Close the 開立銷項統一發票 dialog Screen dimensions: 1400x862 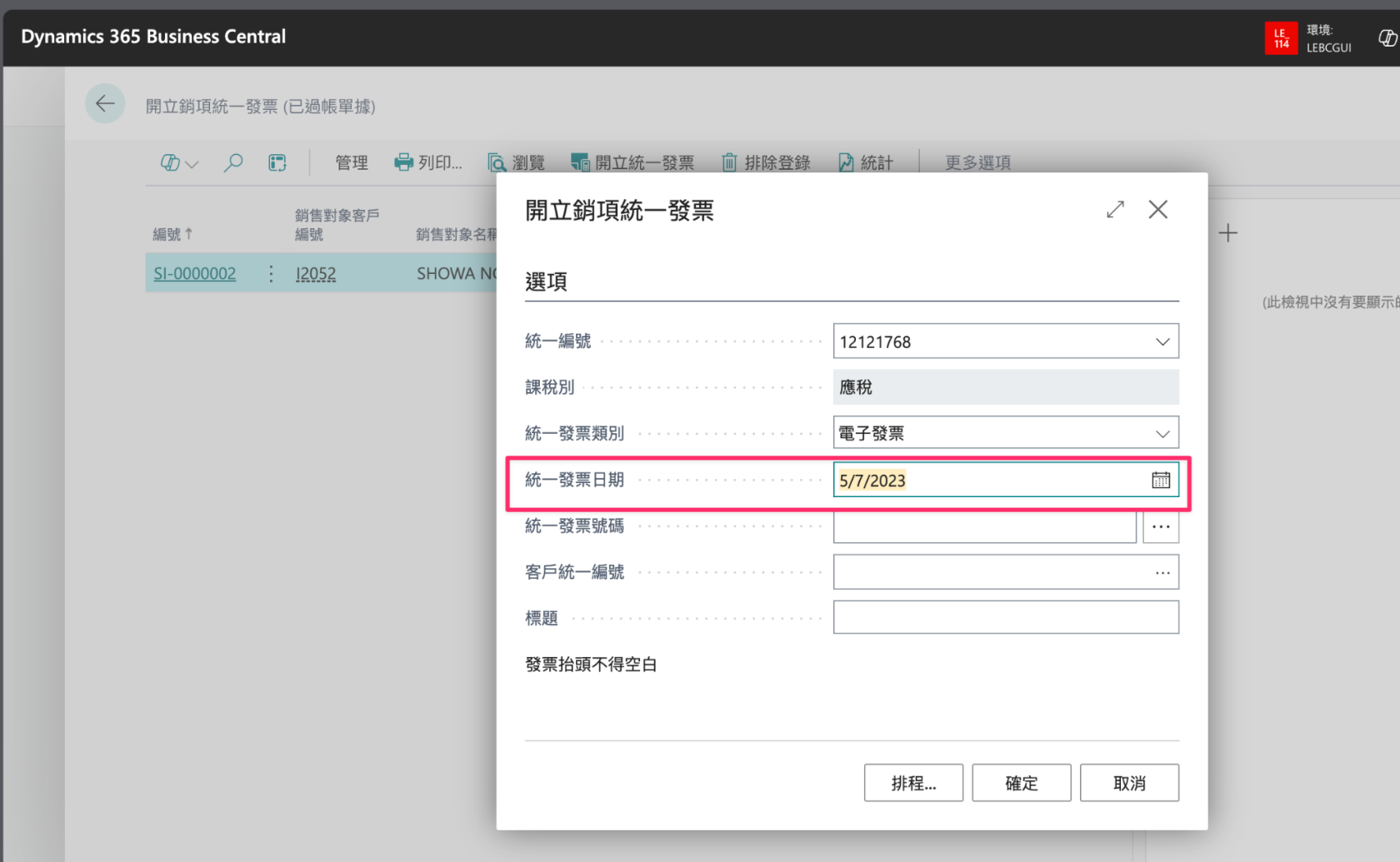tap(1158, 210)
